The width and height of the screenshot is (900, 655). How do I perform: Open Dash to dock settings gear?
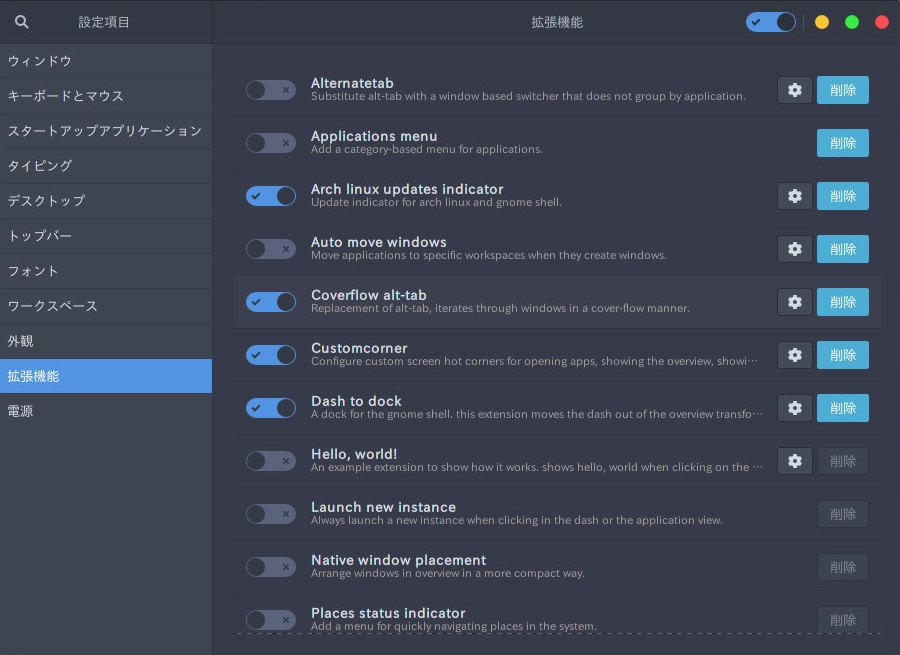pos(795,408)
